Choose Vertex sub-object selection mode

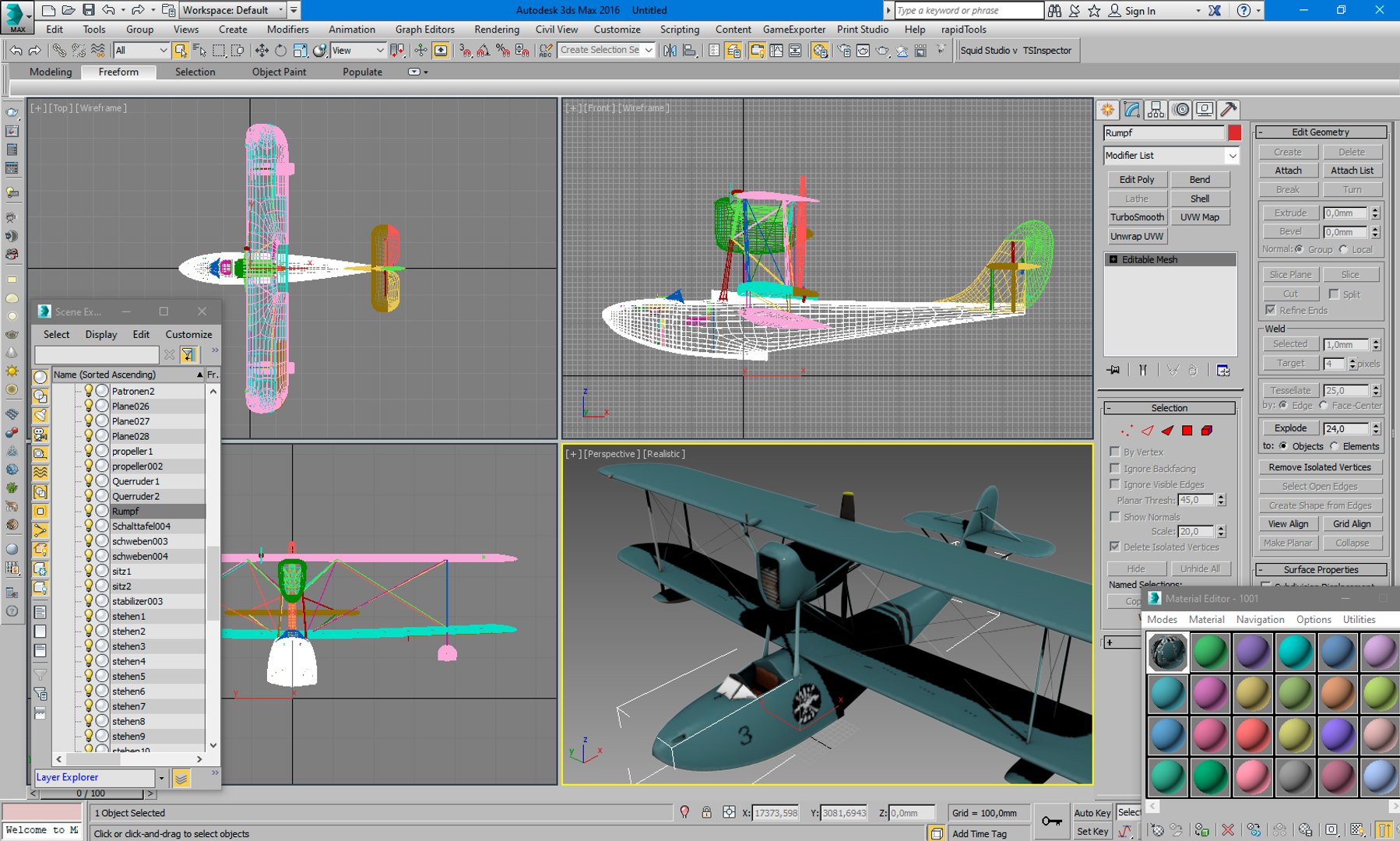click(x=1127, y=431)
